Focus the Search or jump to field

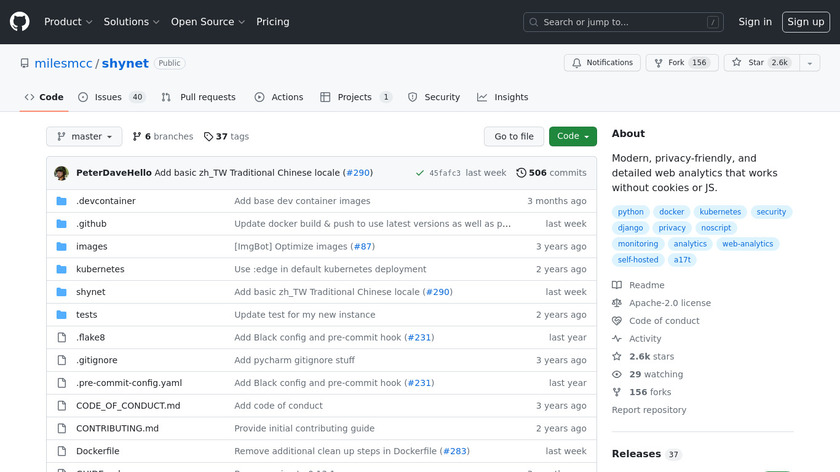(x=623, y=22)
